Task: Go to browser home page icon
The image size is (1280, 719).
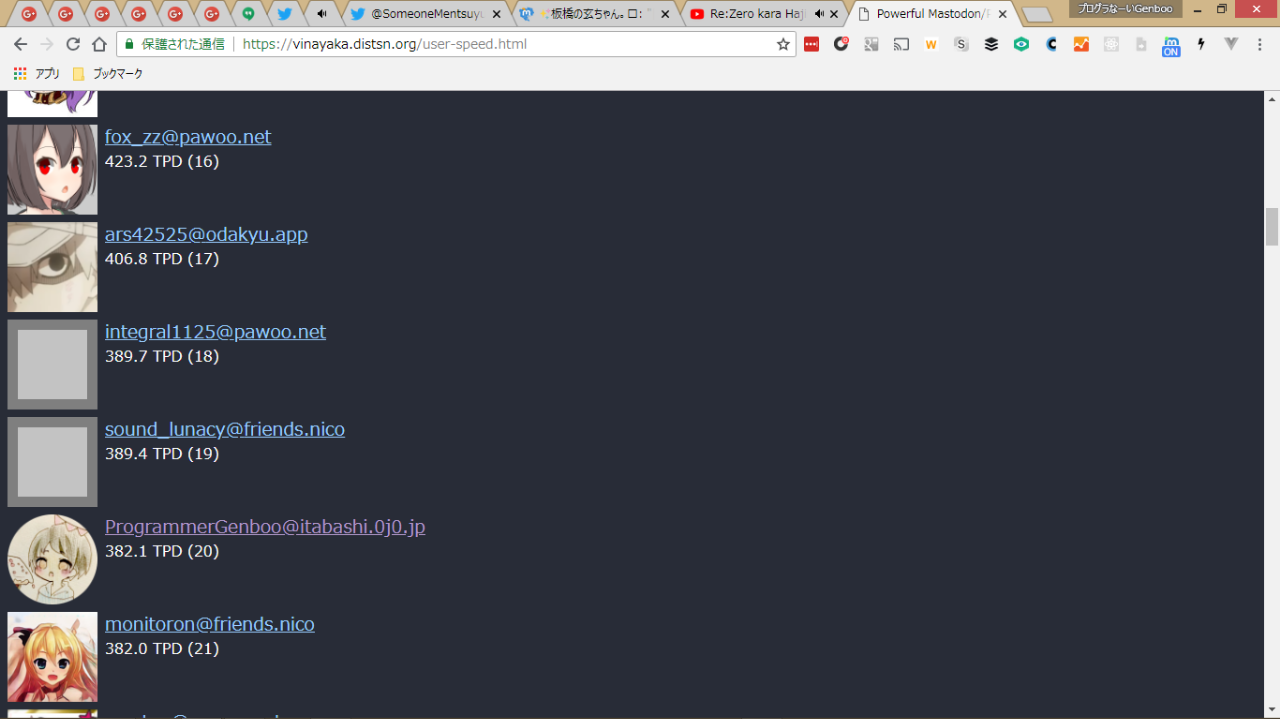Action: coord(99,44)
